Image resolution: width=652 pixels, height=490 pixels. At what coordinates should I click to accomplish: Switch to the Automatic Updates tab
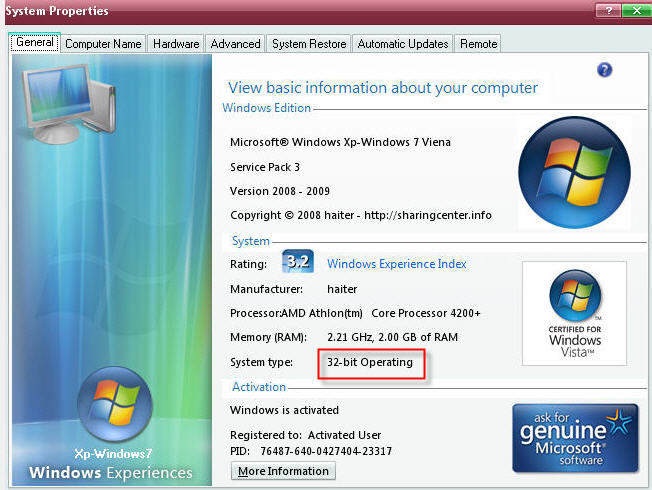(403, 44)
